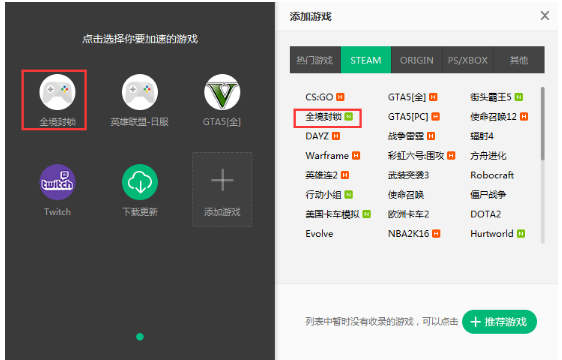Select 街头霸王5 in the list
Viewport: 562px width, 360px height.
pyautogui.click(x=491, y=97)
